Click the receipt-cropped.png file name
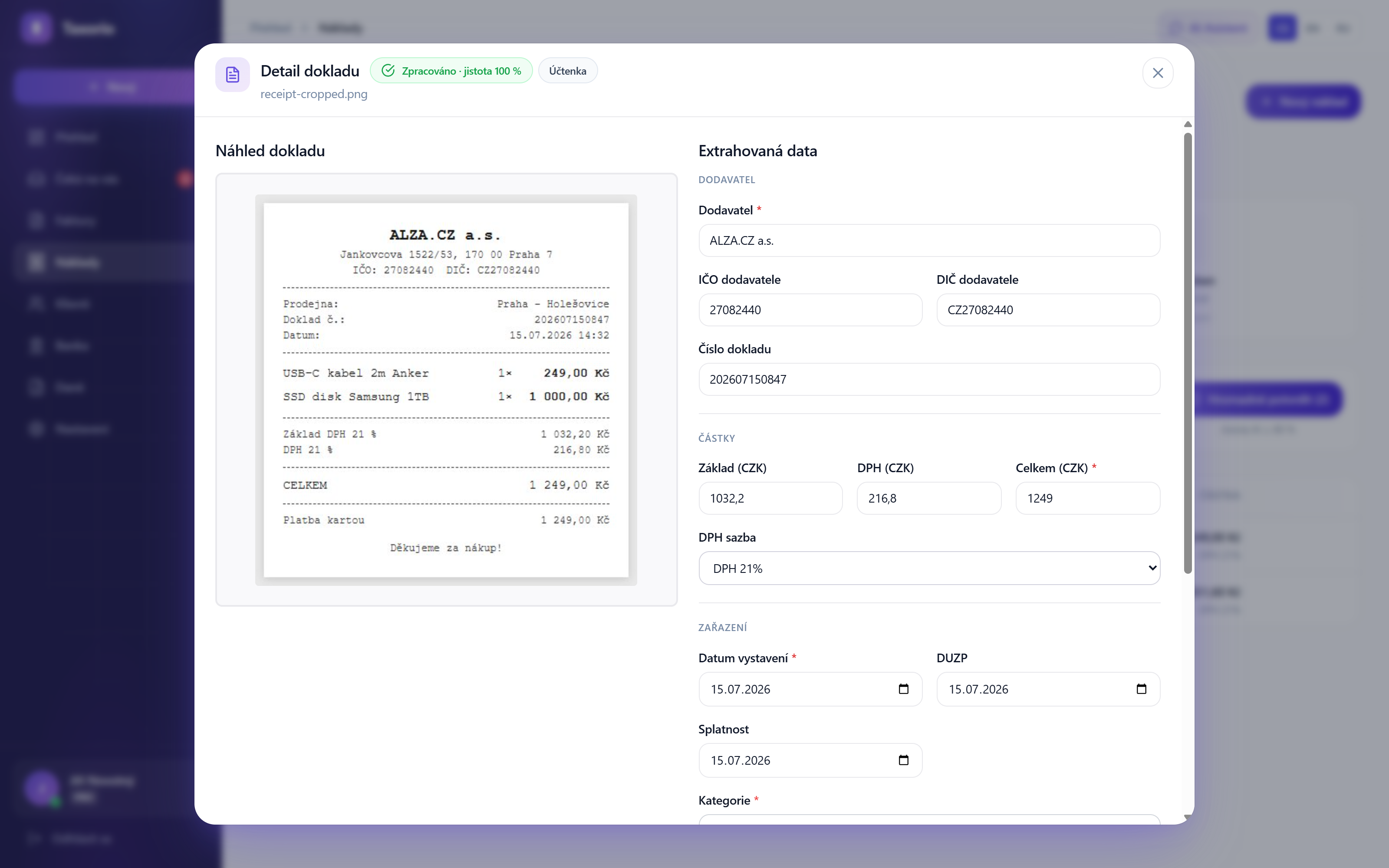This screenshot has height=868, width=1389. tap(314, 94)
